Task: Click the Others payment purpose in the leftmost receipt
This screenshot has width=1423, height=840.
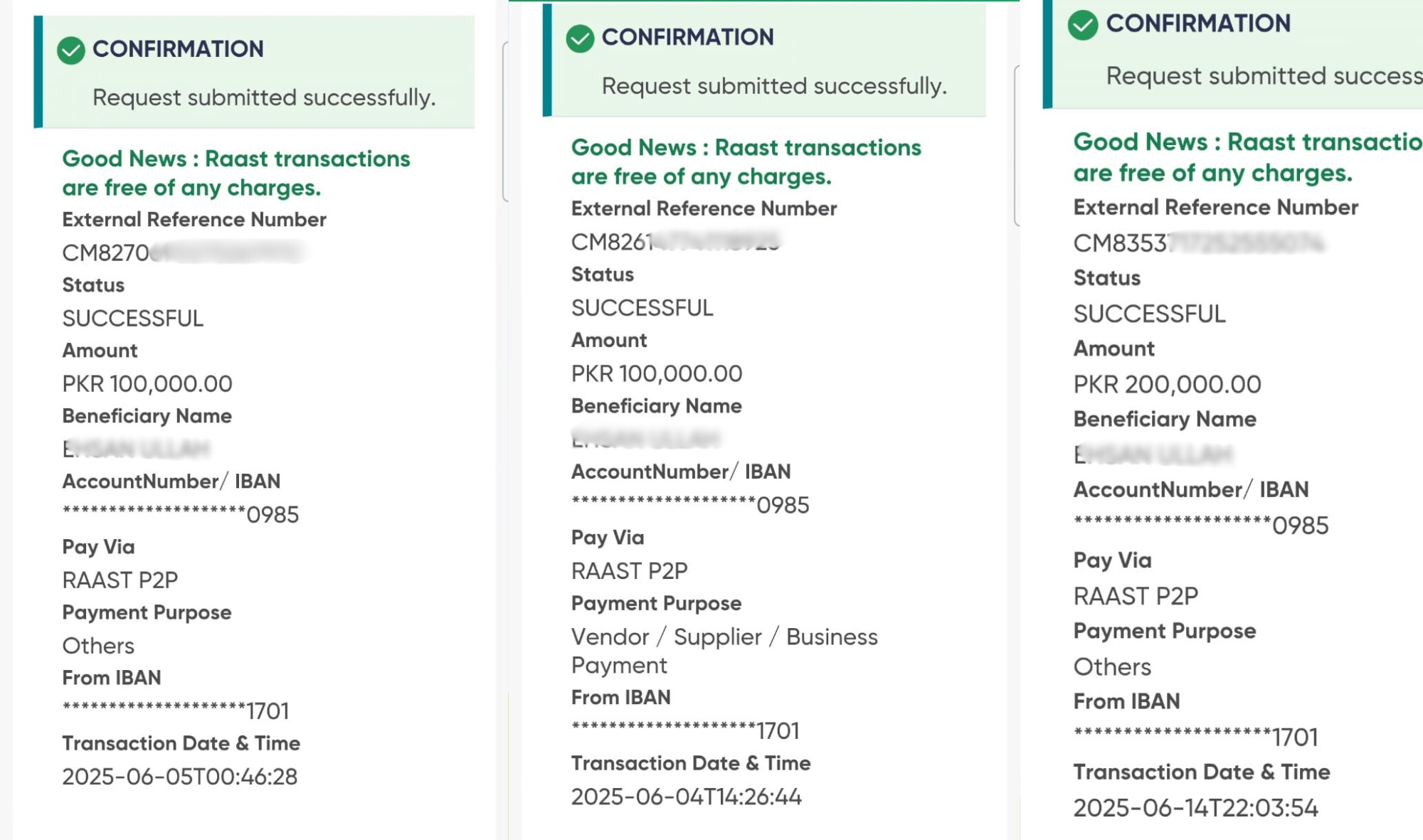Action: 98,646
